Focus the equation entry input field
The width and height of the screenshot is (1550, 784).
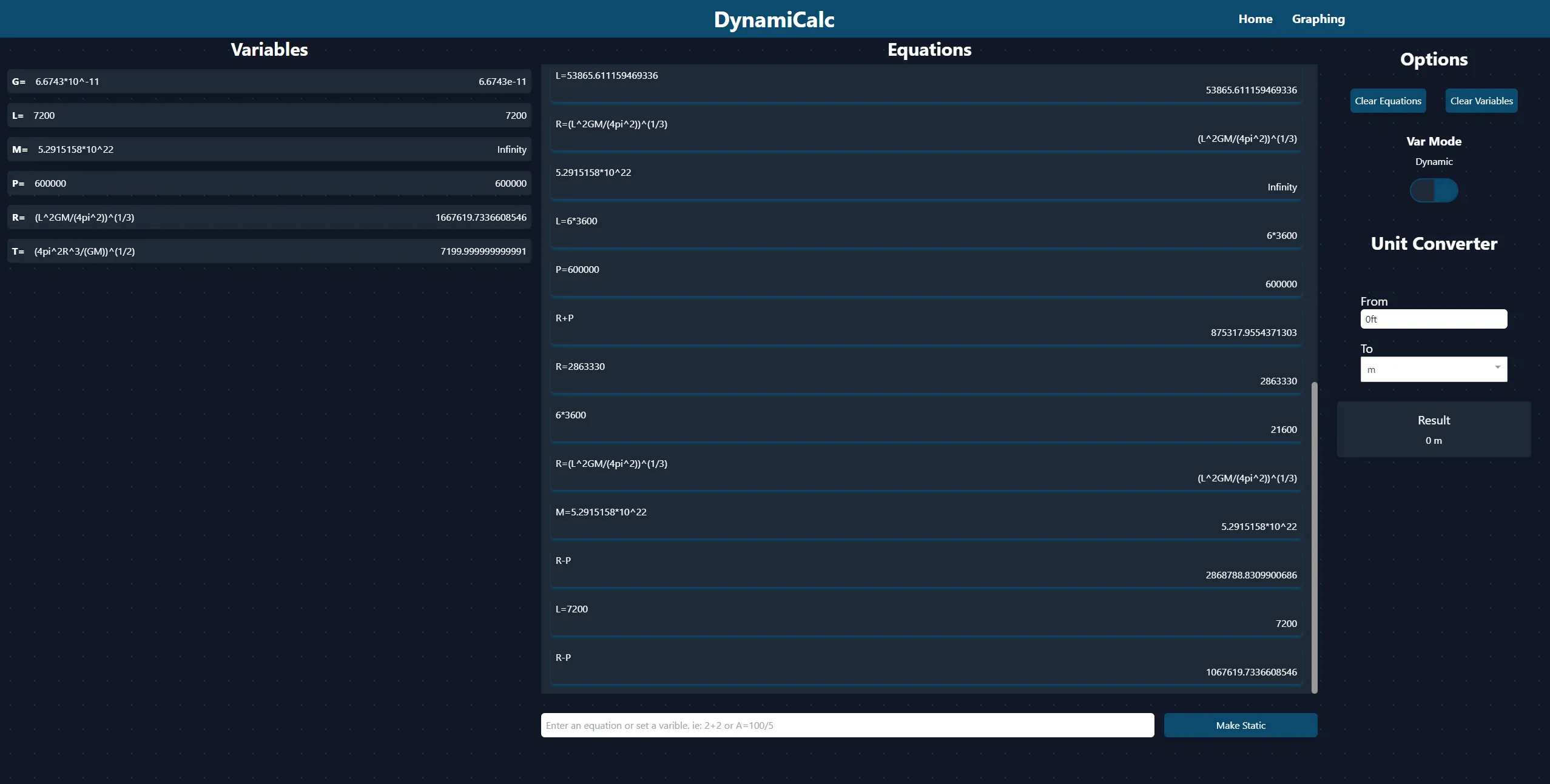point(847,725)
